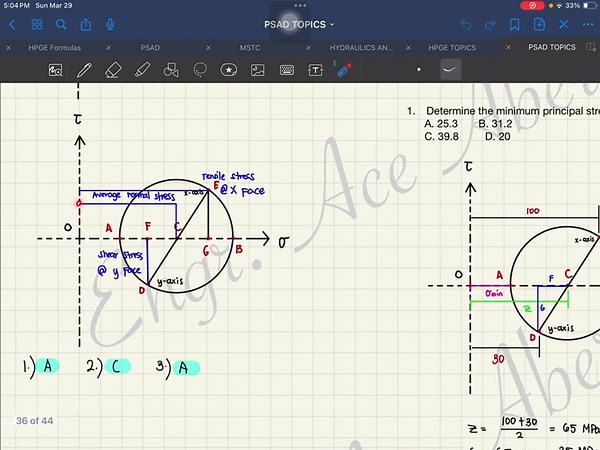Tap the 36 of 44 page indicator
600x450 pixels.
click(x=34, y=421)
